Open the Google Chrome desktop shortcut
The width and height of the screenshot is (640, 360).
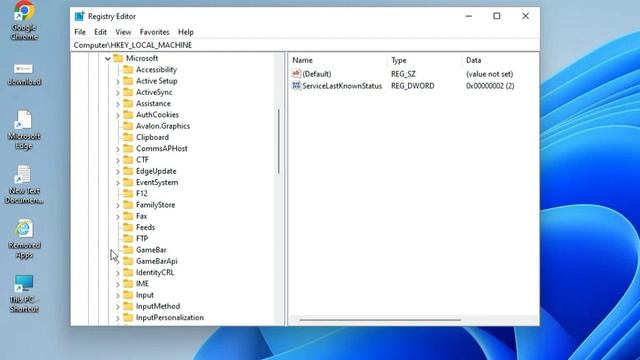[x=24, y=20]
